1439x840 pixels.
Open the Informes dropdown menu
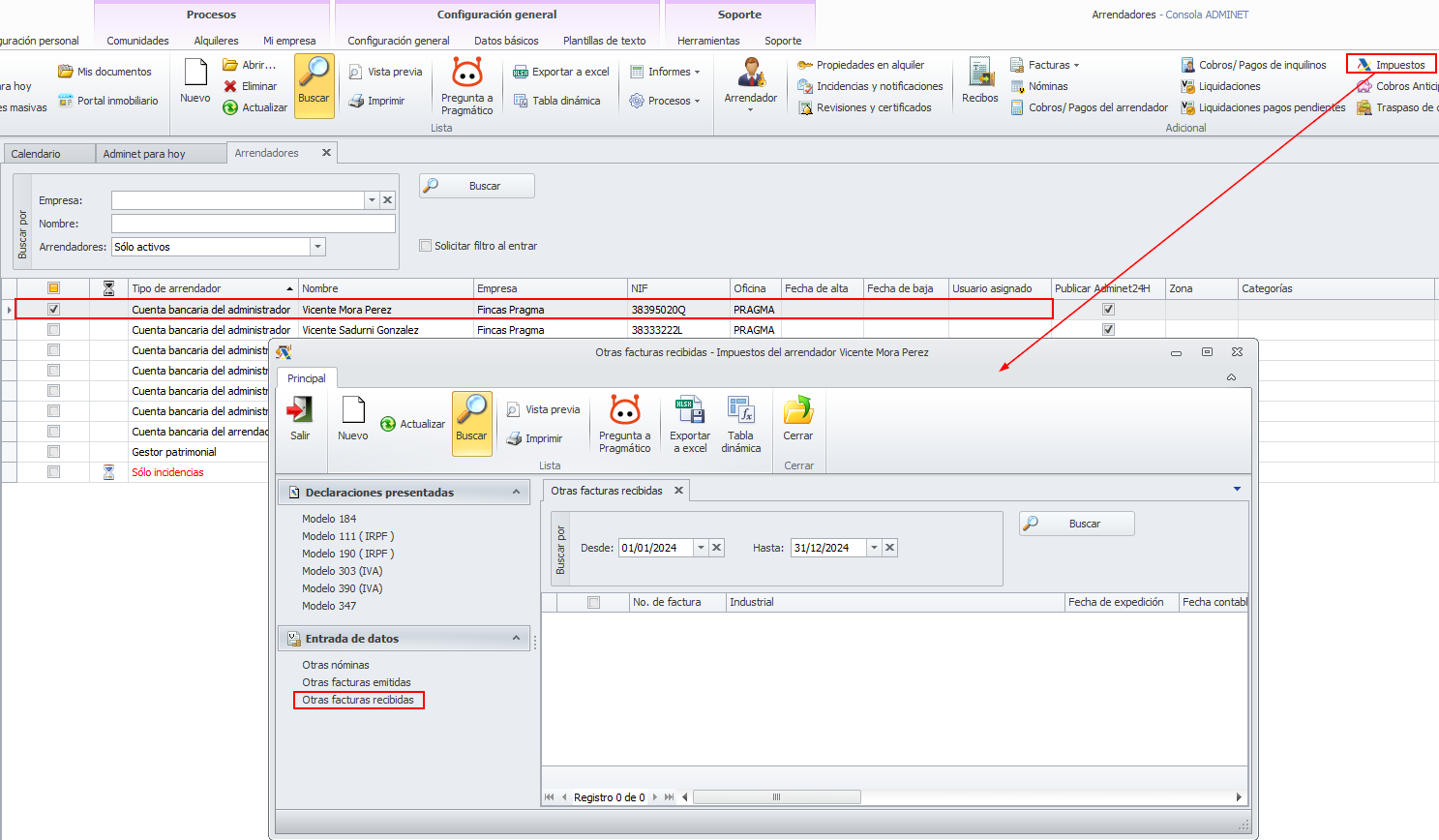pyautogui.click(x=665, y=72)
